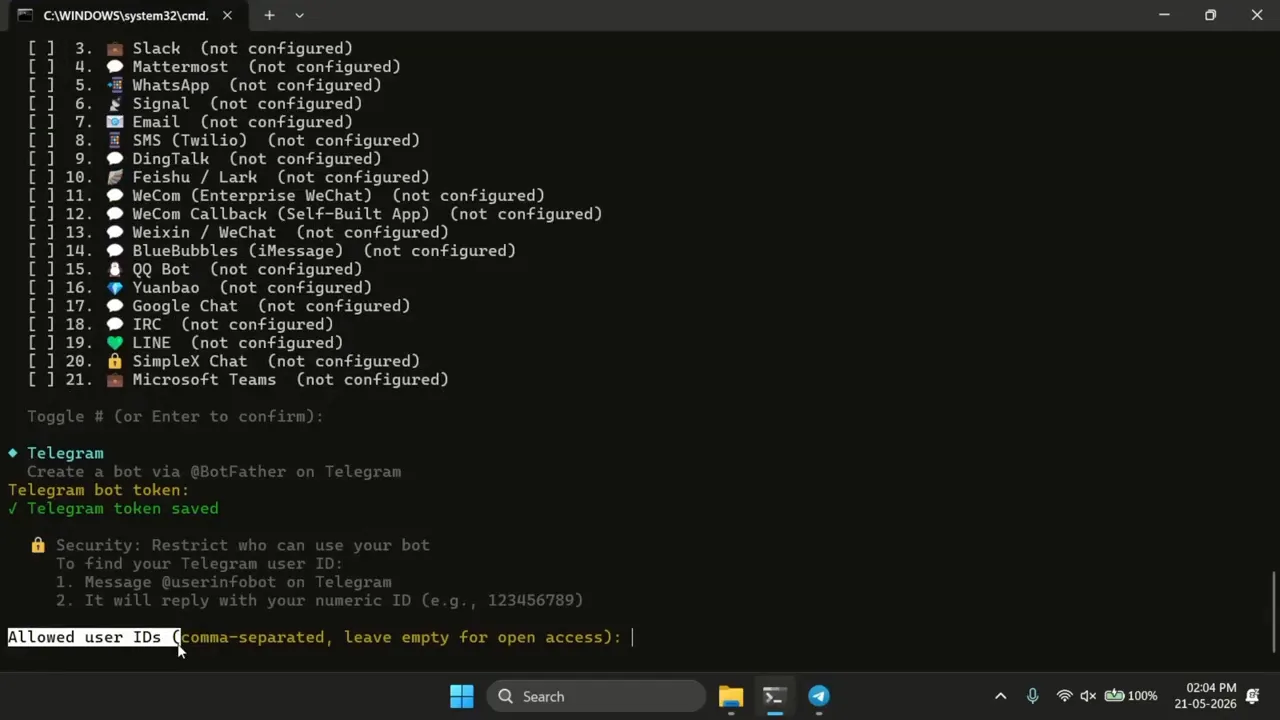Image resolution: width=1280 pixels, height=720 pixels.
Task: Open Telegram from the taskbar
Action: pyautogui.click(x=819, y=696)
